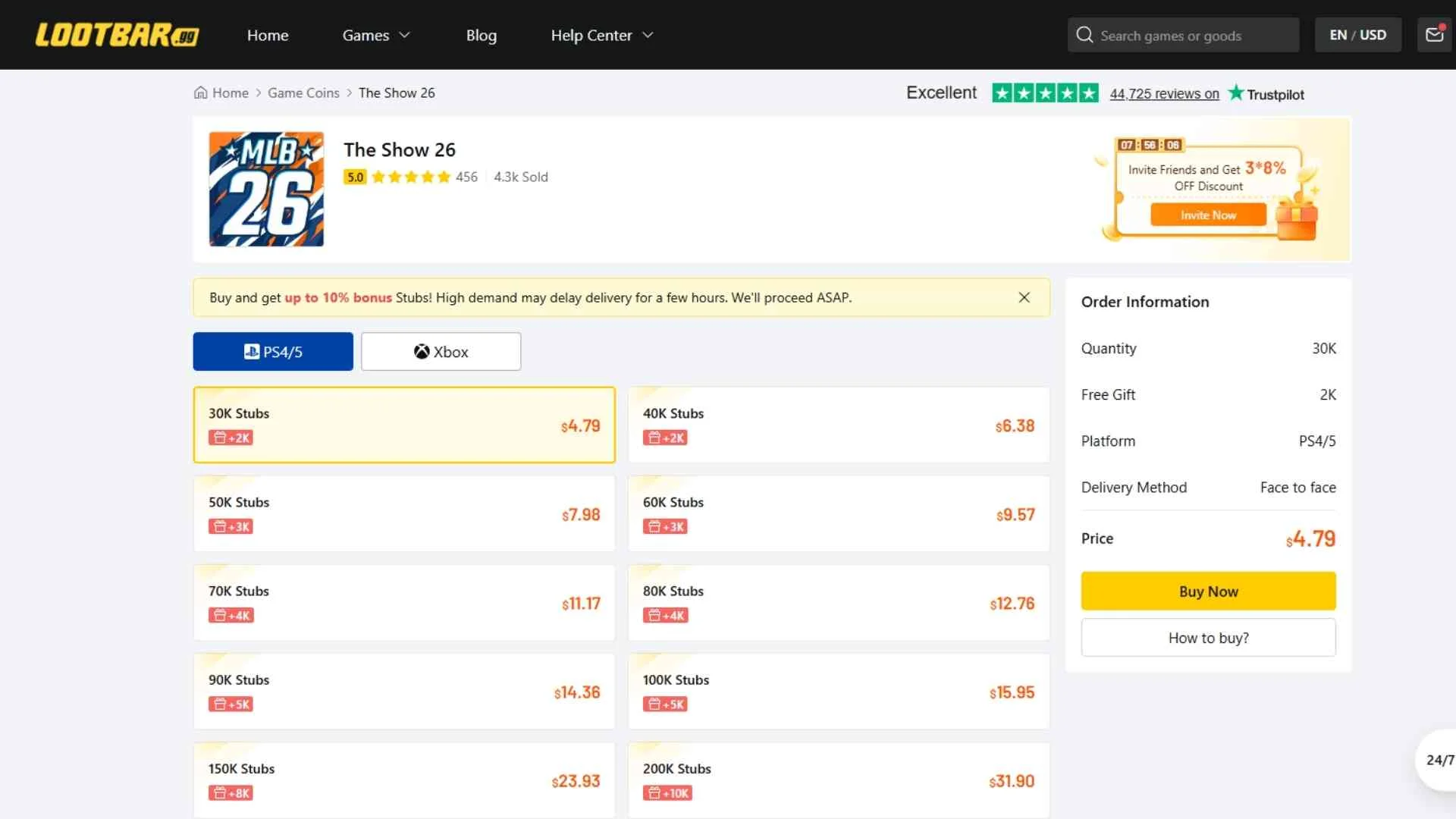This screenshot has width=1456, height=819.
Task: Click the +2K gift badge on 30K Stubs
Action: click(231, 438)
